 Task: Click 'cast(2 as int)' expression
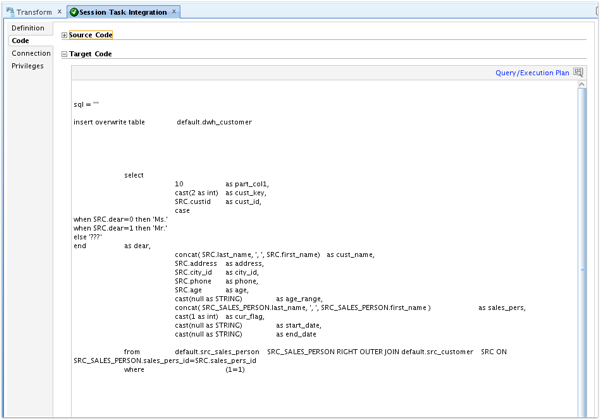196,193
